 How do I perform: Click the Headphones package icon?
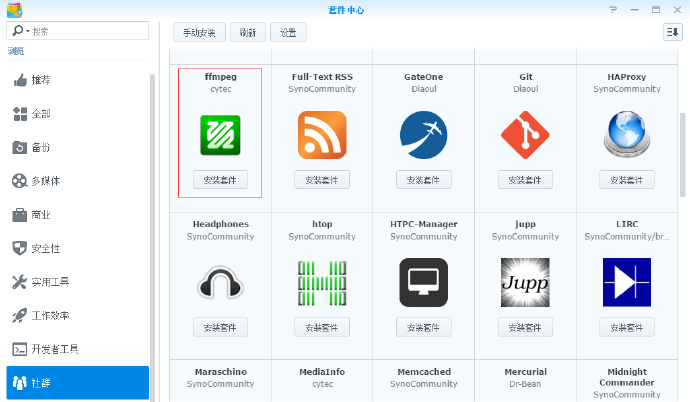220,282
